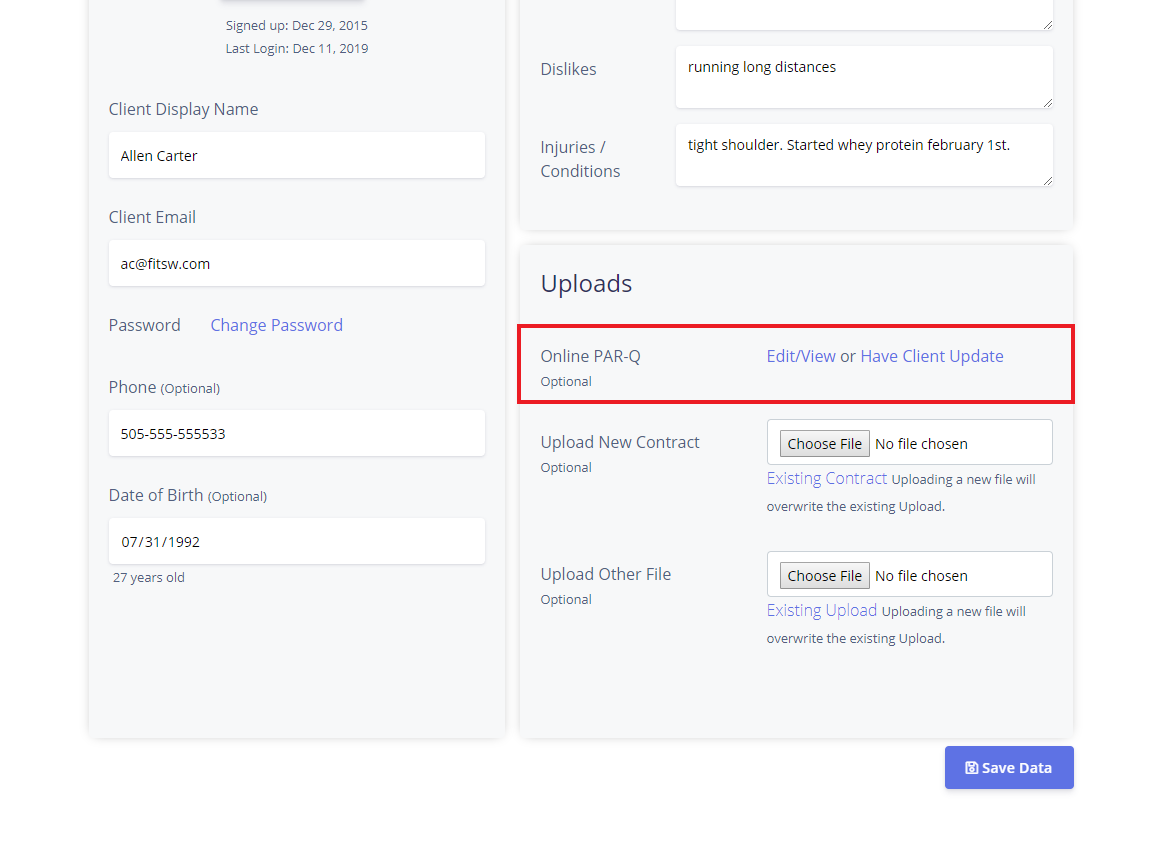View the Existing Contract
Image resolution: width=1156 pixels, height=847 pixels.
click(826, 478)
